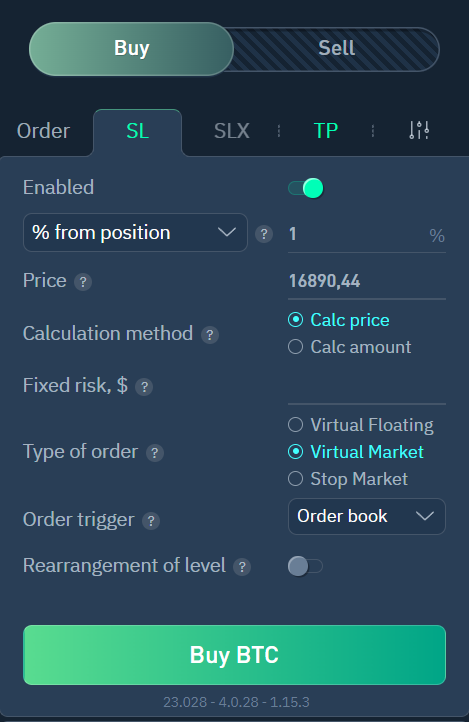
Task: Switch to the TP tab
Action: point(326,131)
